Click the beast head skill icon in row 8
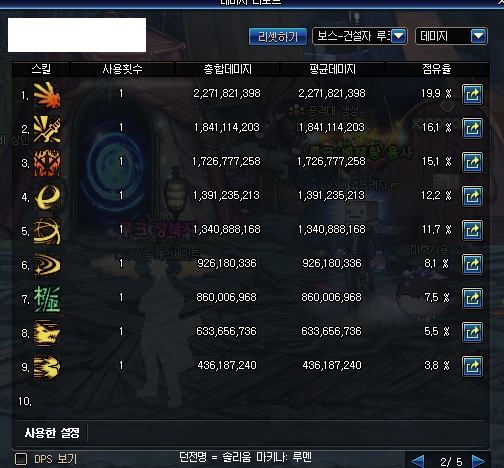Screen dimensions: 504x468 coord(47,333)
